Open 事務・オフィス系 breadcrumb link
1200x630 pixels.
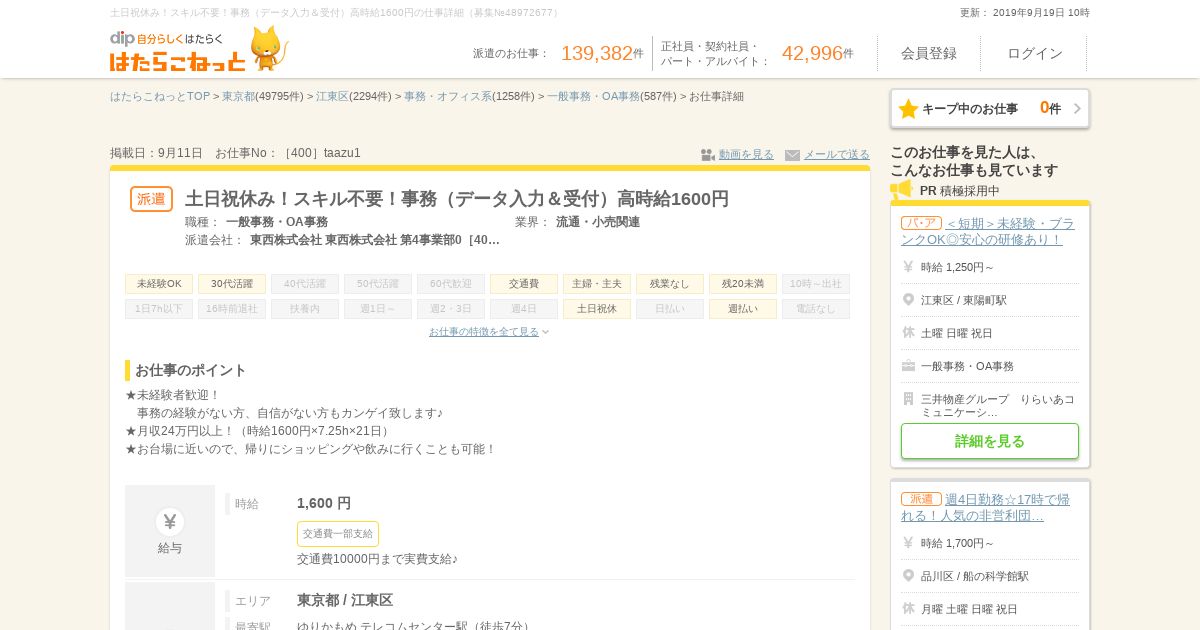448,97
